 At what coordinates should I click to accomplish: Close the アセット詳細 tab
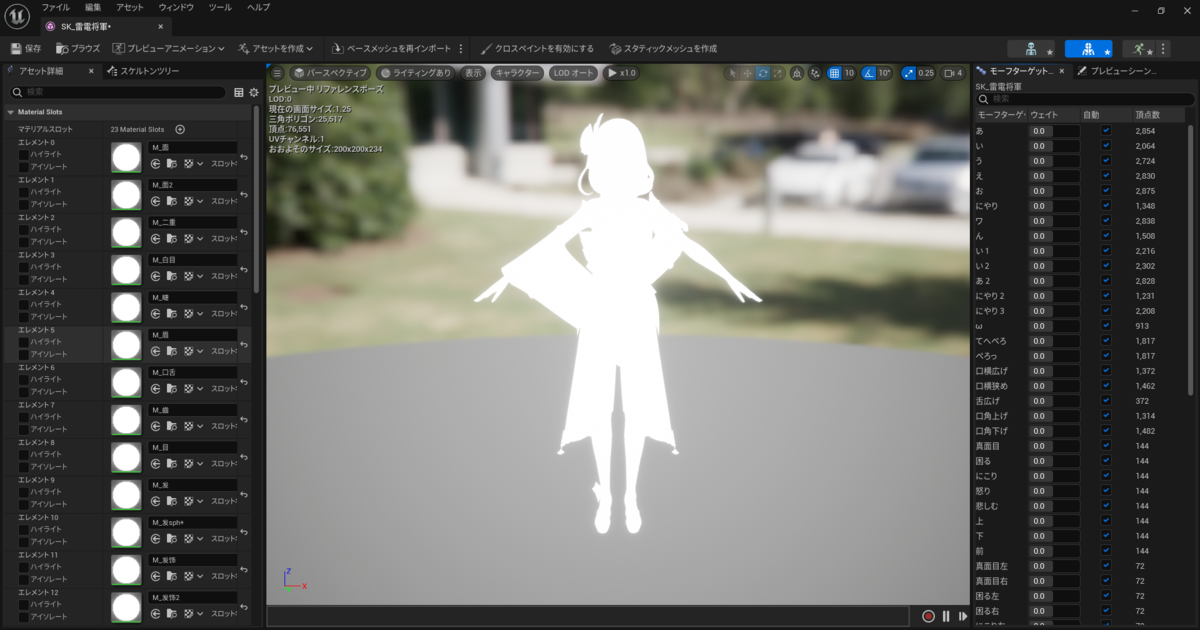click(90, 71)
